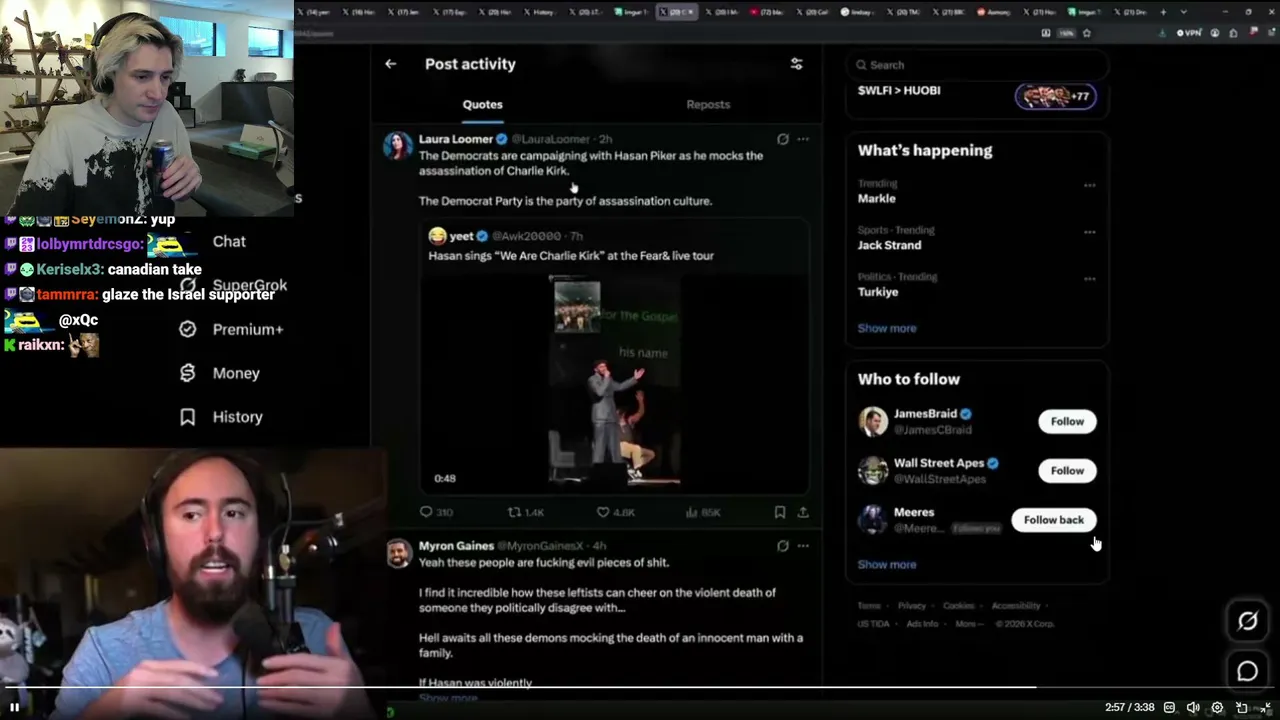
Task: Open Money in the X sidebar
Action: (x=236, y=373)
